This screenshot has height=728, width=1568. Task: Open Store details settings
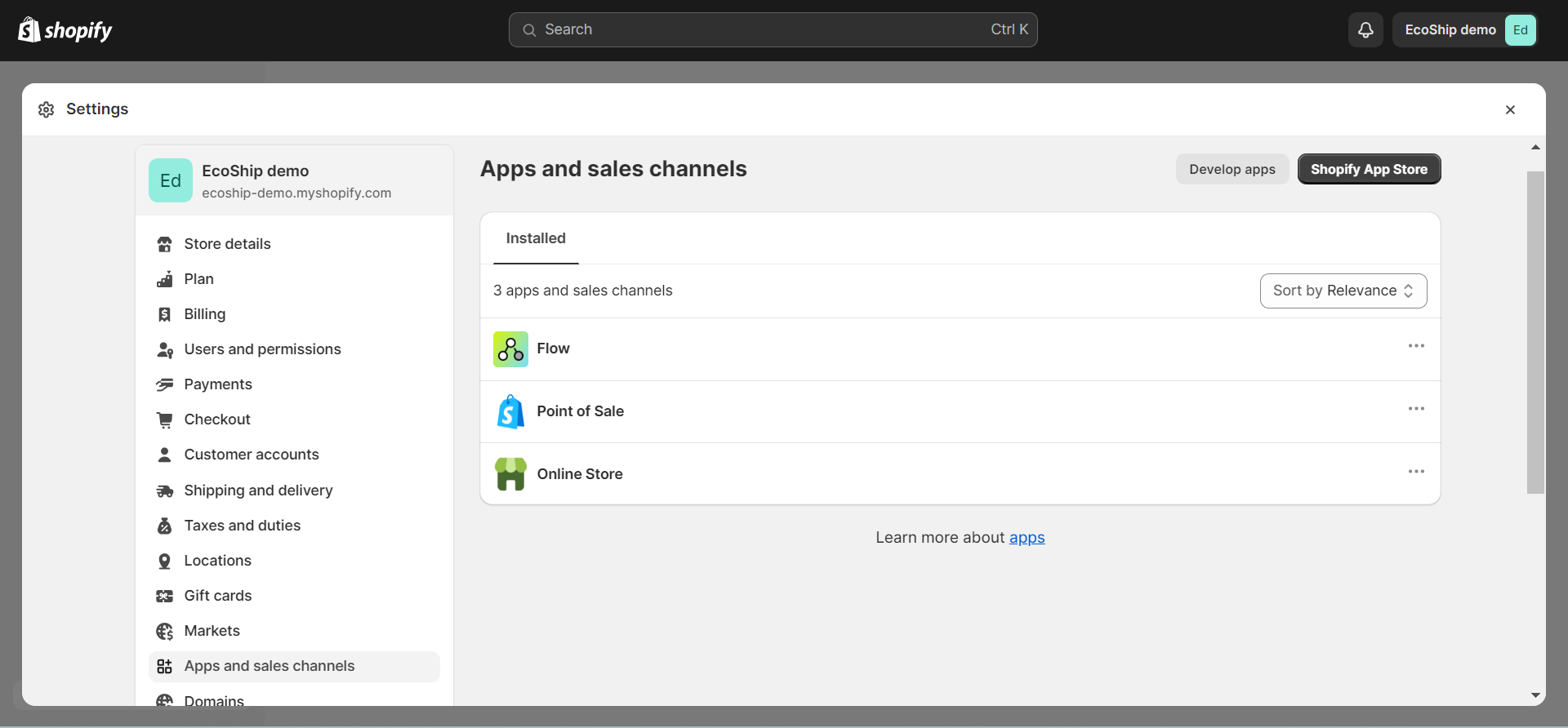[x=294, y=244]
